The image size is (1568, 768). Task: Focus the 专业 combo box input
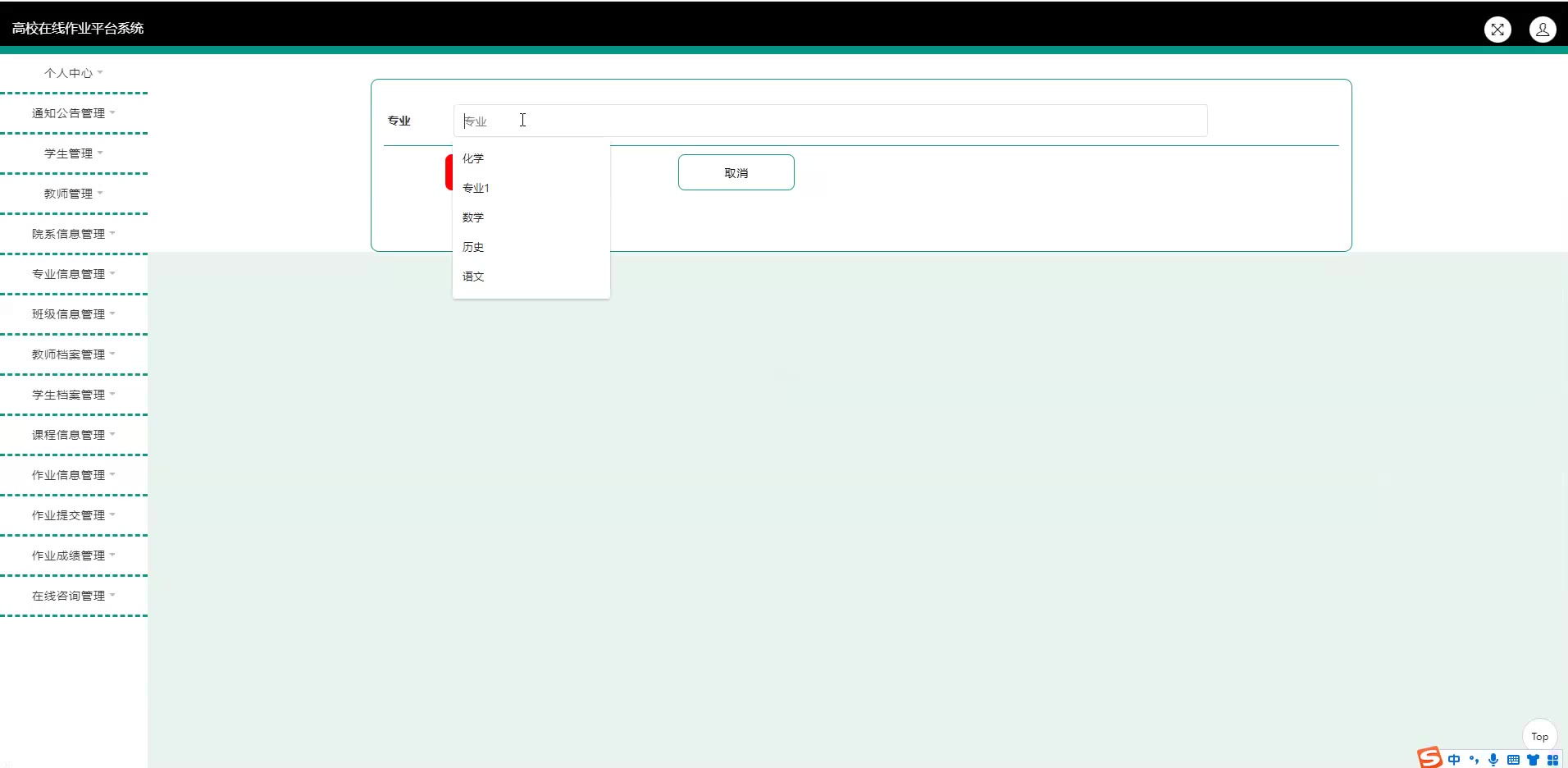[830, 121]
